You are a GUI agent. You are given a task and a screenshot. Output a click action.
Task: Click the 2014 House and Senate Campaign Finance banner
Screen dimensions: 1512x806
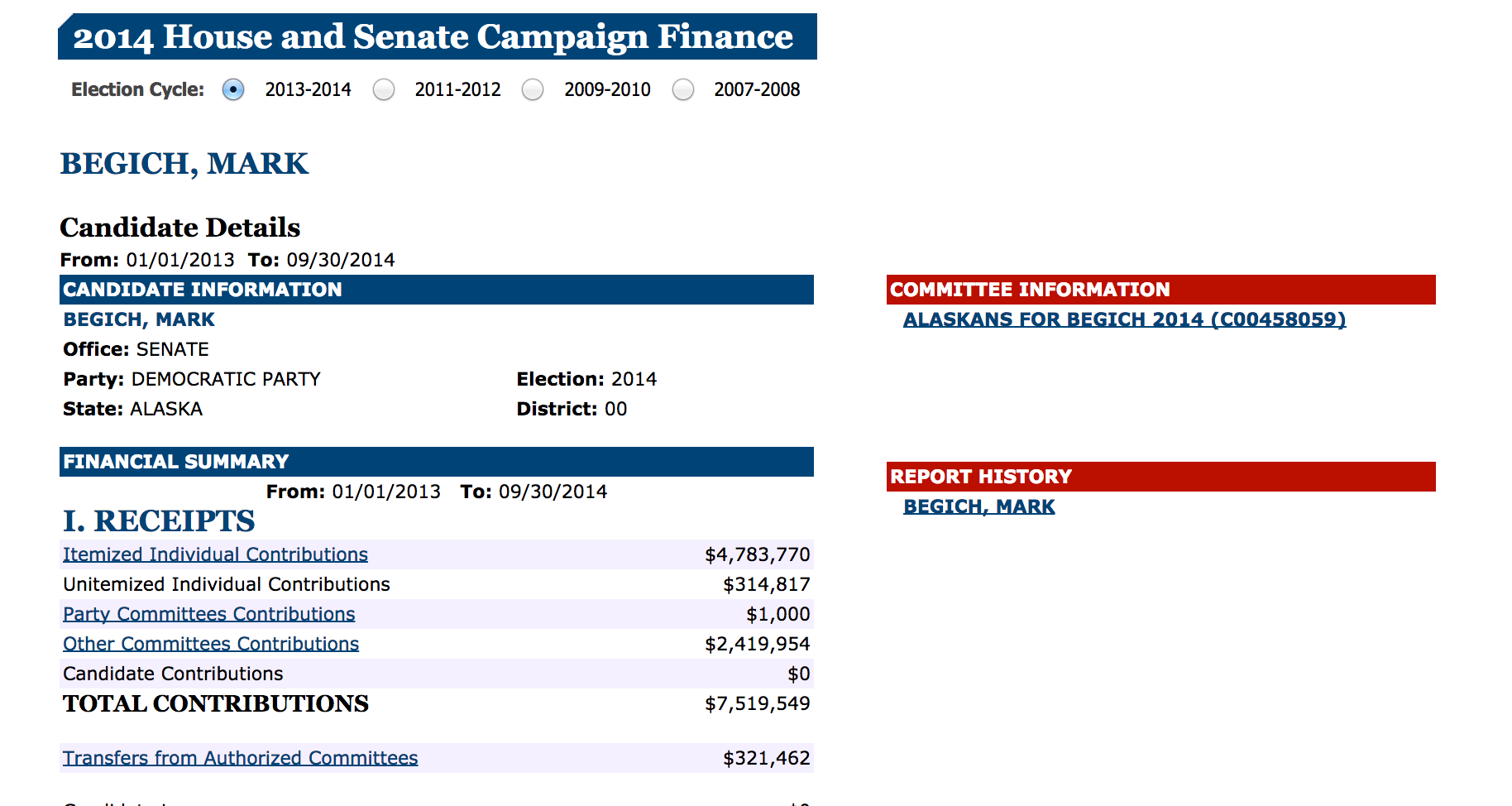click(438, 36)
